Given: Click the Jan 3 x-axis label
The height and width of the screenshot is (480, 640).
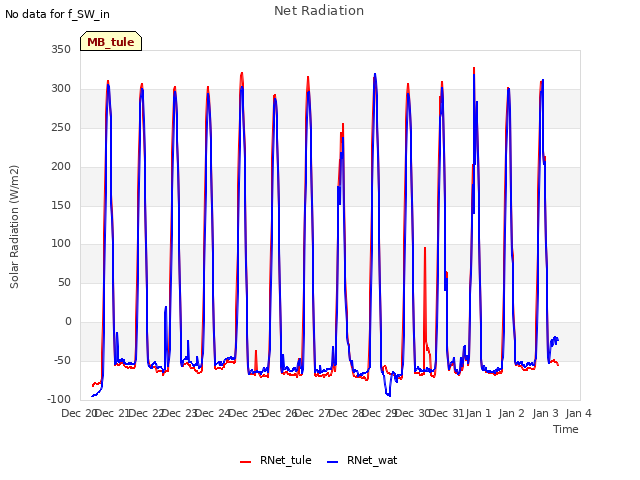Looking at the screenshot, I should (545, 413).
